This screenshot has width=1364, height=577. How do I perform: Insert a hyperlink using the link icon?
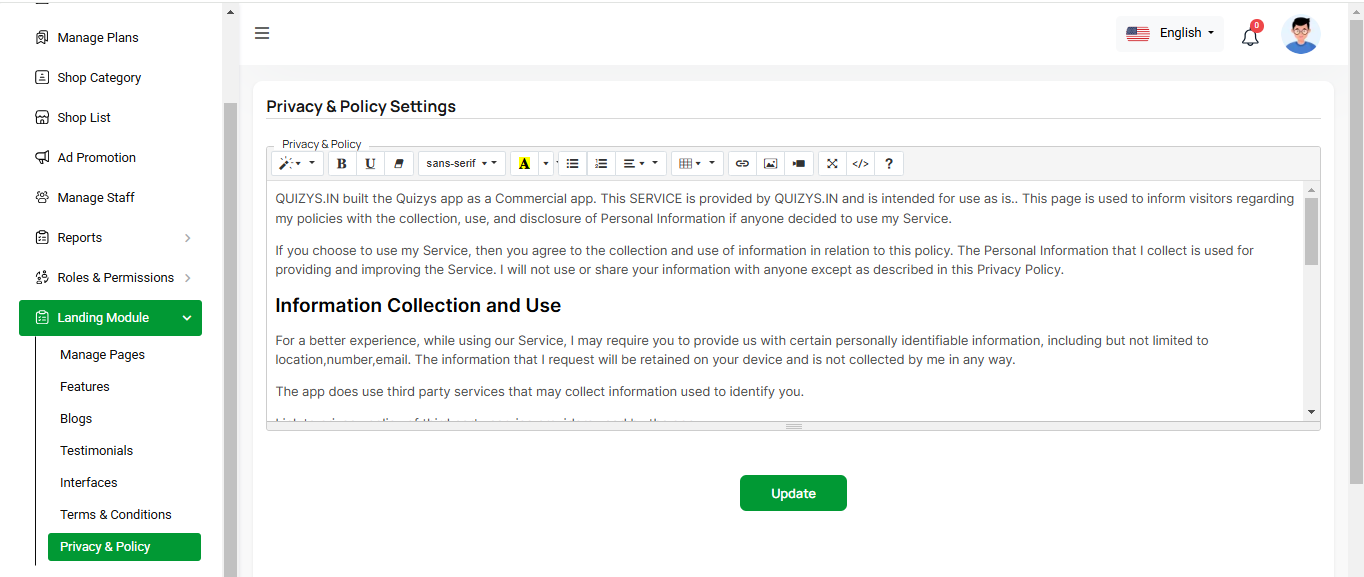pos(742,163)
